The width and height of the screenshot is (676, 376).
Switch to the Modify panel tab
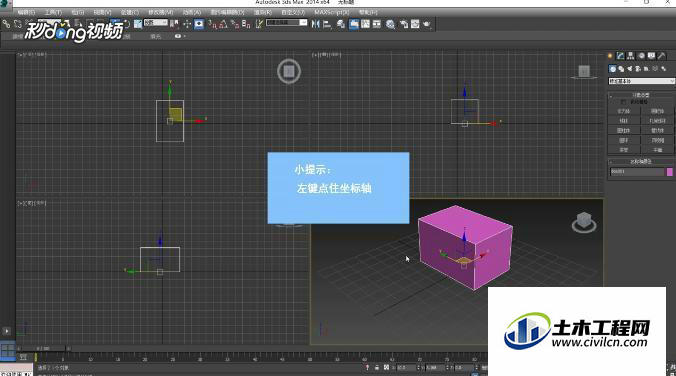pyautogui.click(x=620, y=56)
